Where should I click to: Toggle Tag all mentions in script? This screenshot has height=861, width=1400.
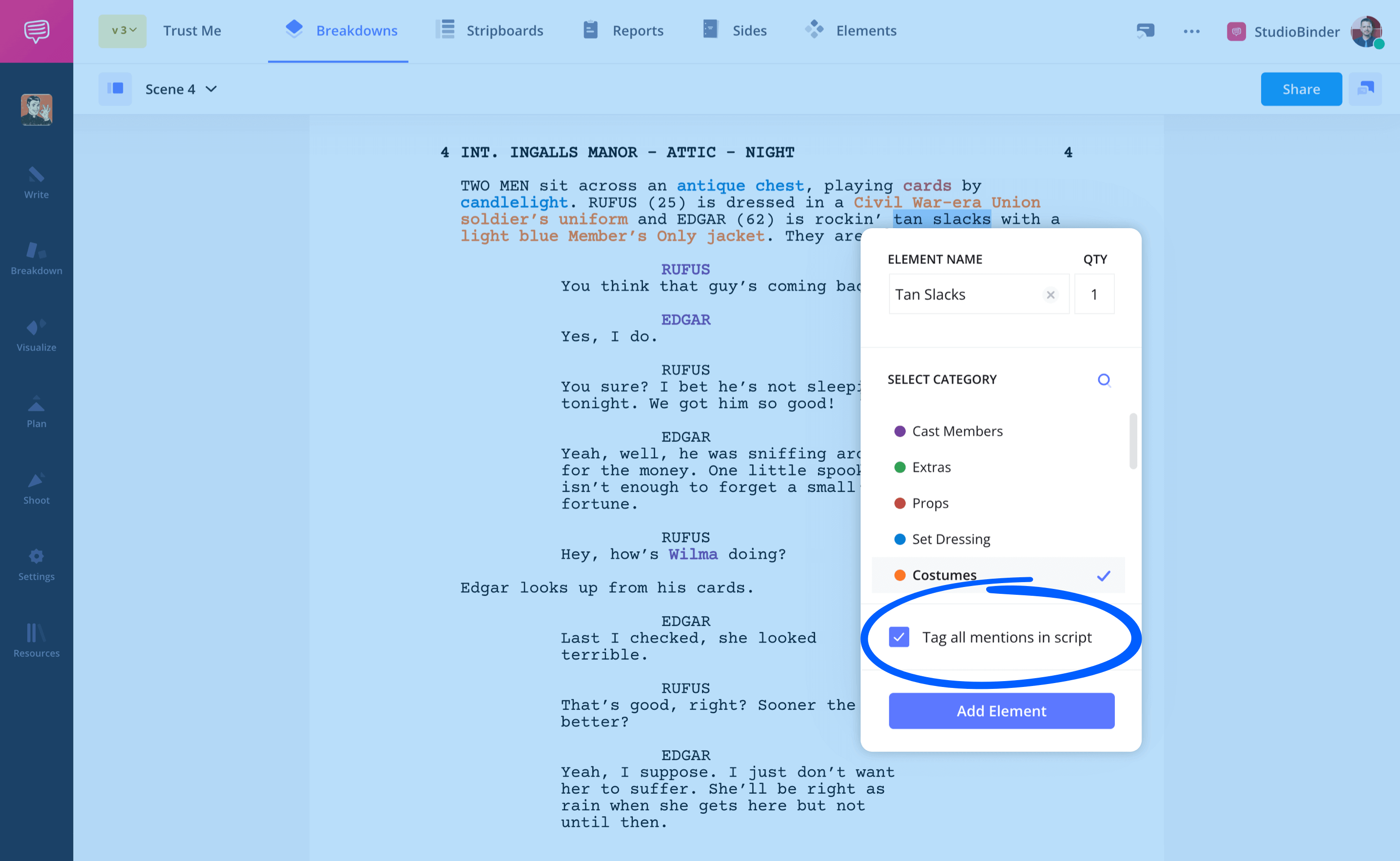tap(898, 637)
